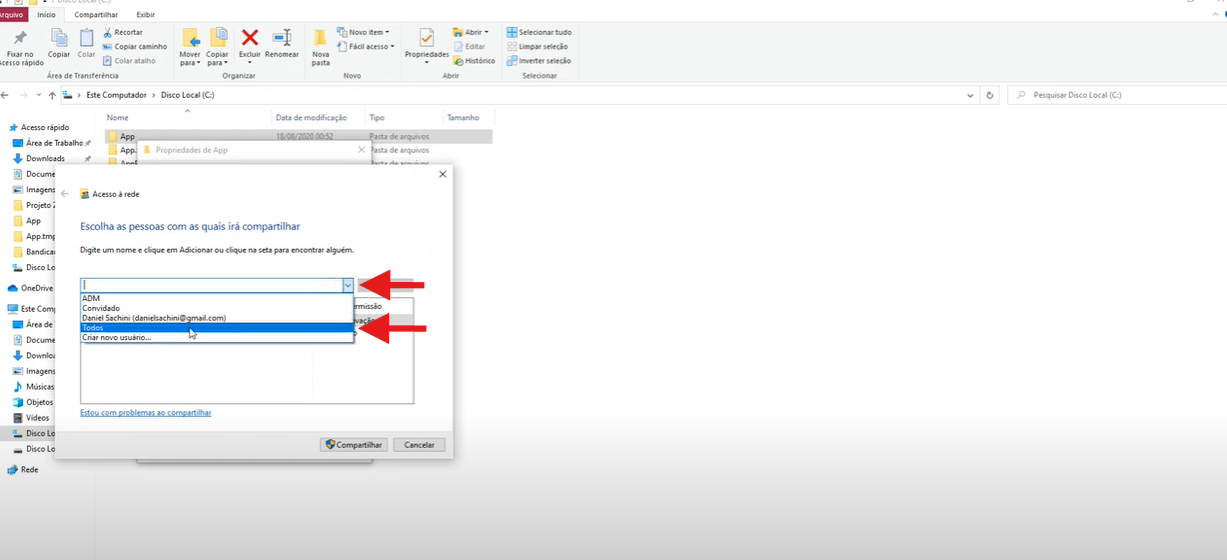Click the Excluir red X icon
The image size is (1227, 560).
pos(250,38)
